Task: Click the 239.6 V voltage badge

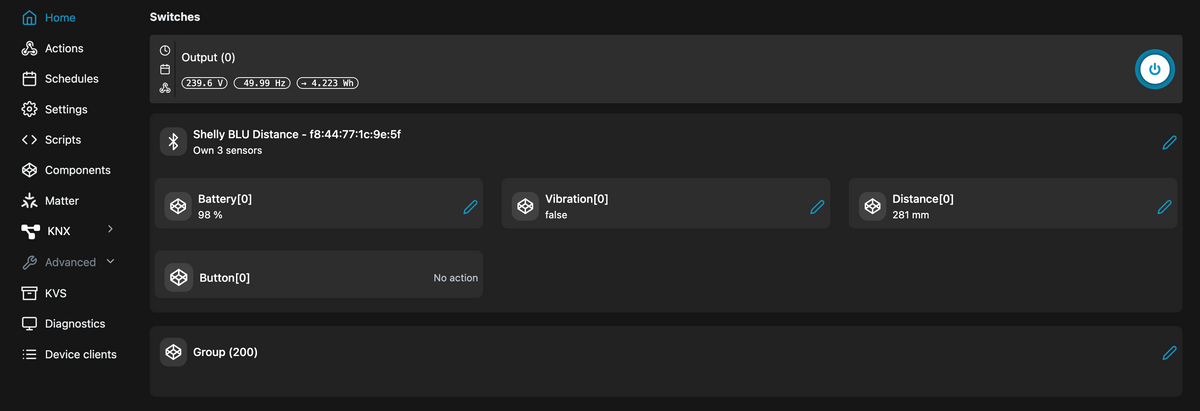Action: [204, 83]
